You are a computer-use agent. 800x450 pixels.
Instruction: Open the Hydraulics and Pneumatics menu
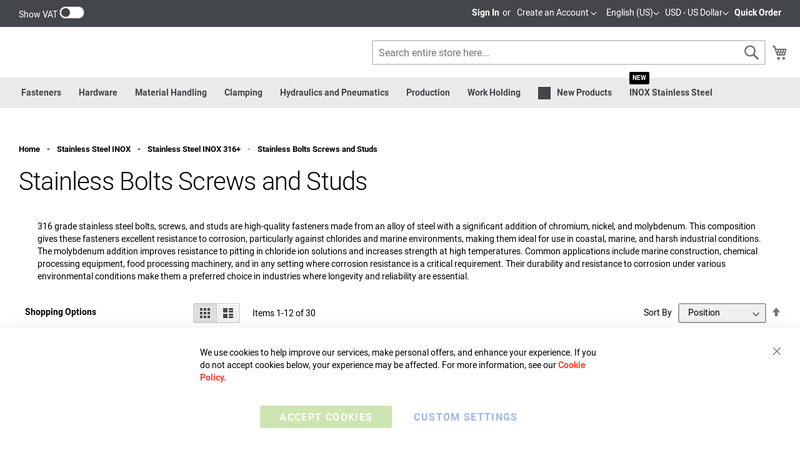coord(334,93)
